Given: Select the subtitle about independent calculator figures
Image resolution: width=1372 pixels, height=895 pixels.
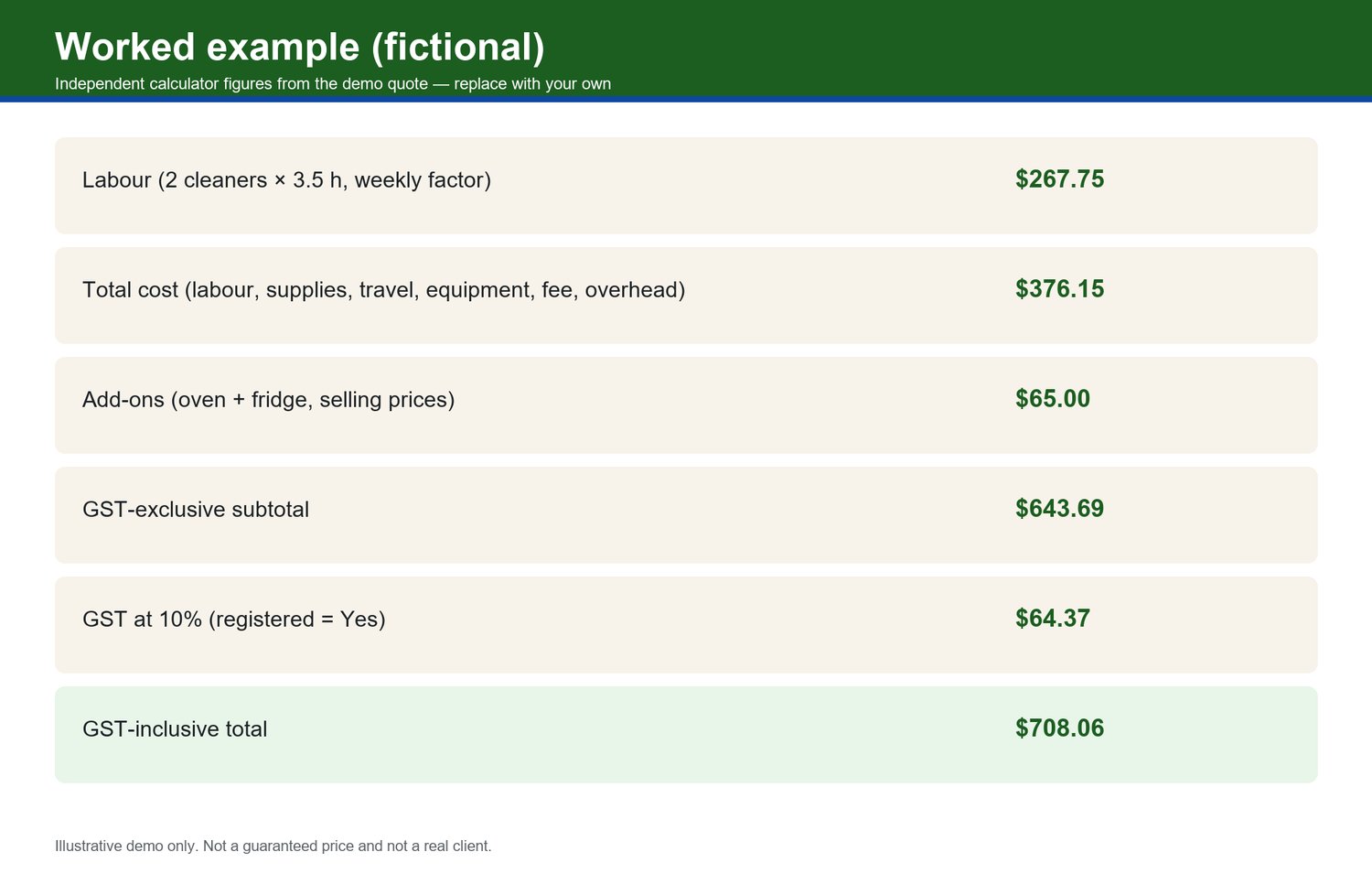Looking at the screenshot, I should 333,84.
